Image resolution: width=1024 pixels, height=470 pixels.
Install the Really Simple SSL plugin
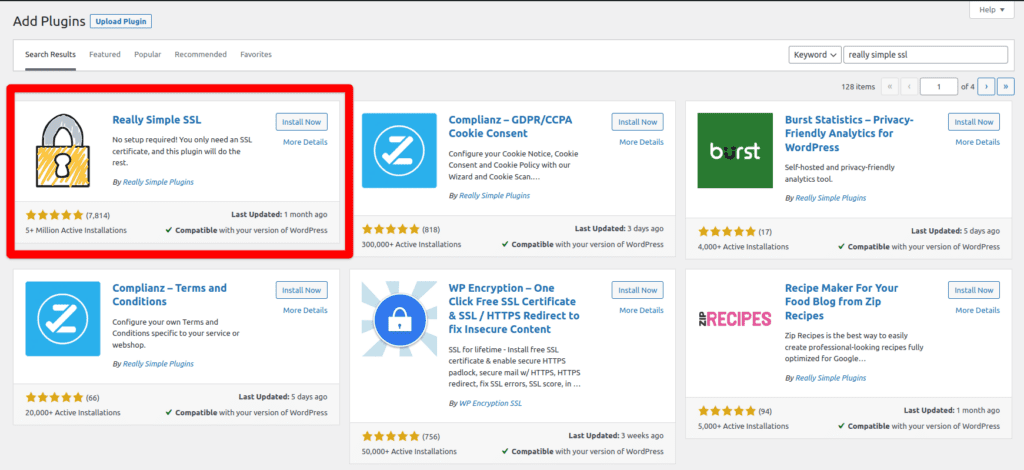(x=301, y=122)
